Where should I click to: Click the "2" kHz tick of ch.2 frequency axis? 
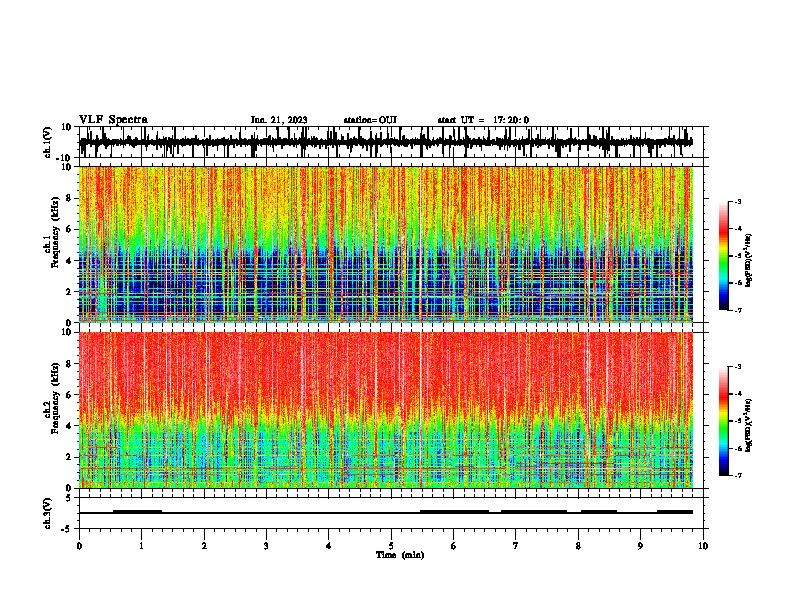tap(69, 457)
